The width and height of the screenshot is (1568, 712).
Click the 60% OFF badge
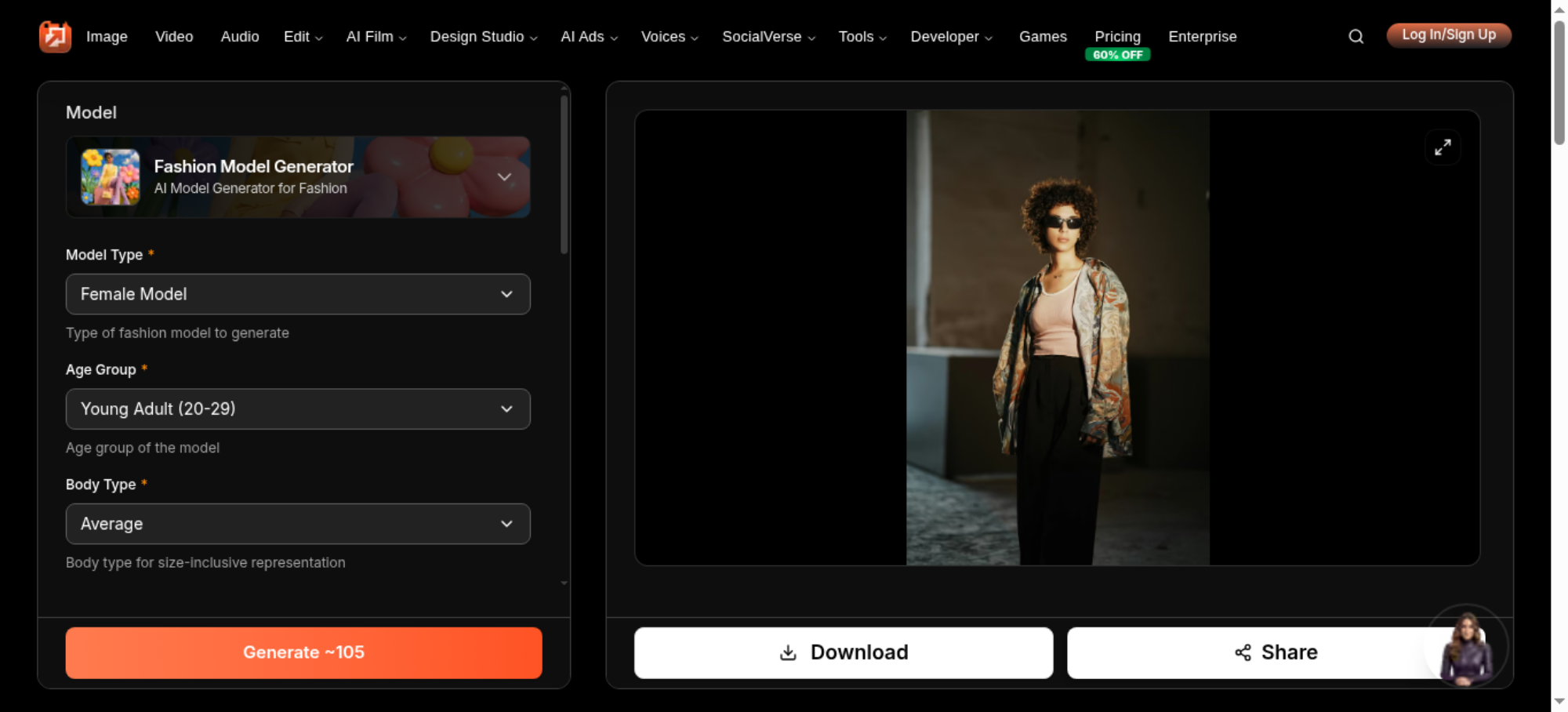pos(1117,55)
